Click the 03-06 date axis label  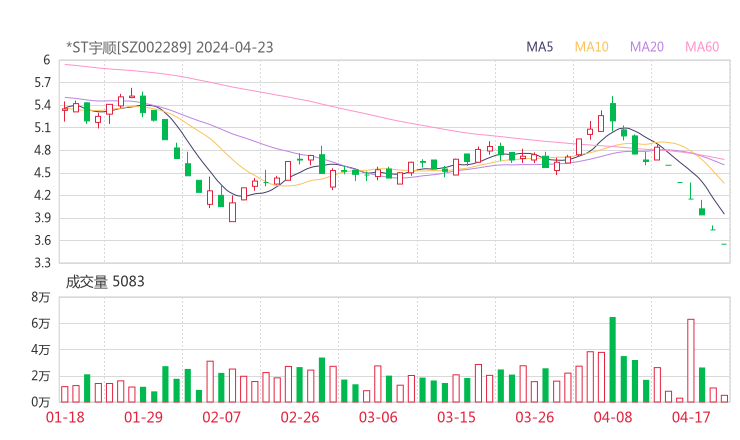pyautogui.click(x=378, y=417)
